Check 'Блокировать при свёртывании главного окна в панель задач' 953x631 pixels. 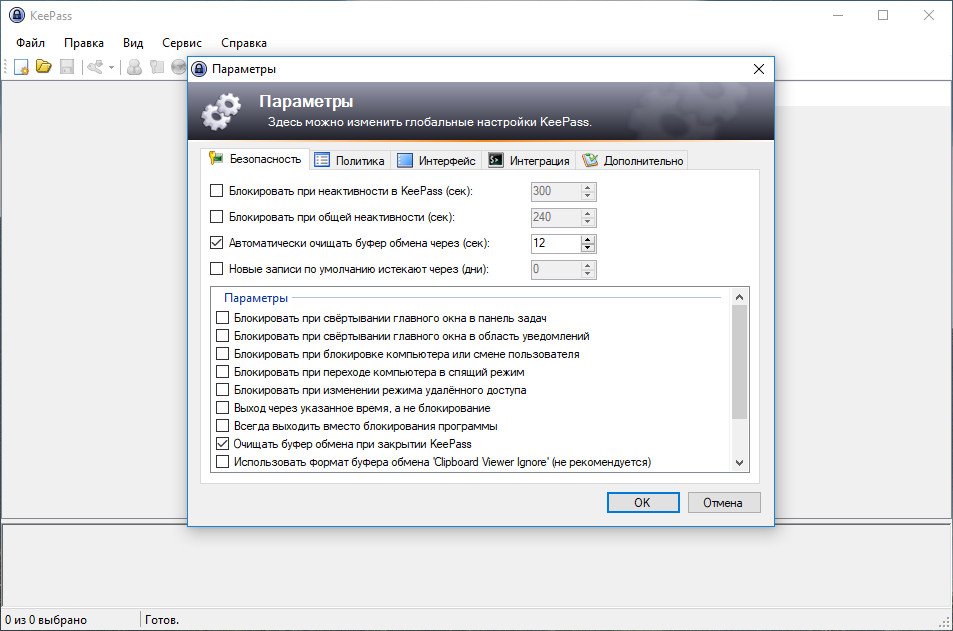(x=222, y=318)
